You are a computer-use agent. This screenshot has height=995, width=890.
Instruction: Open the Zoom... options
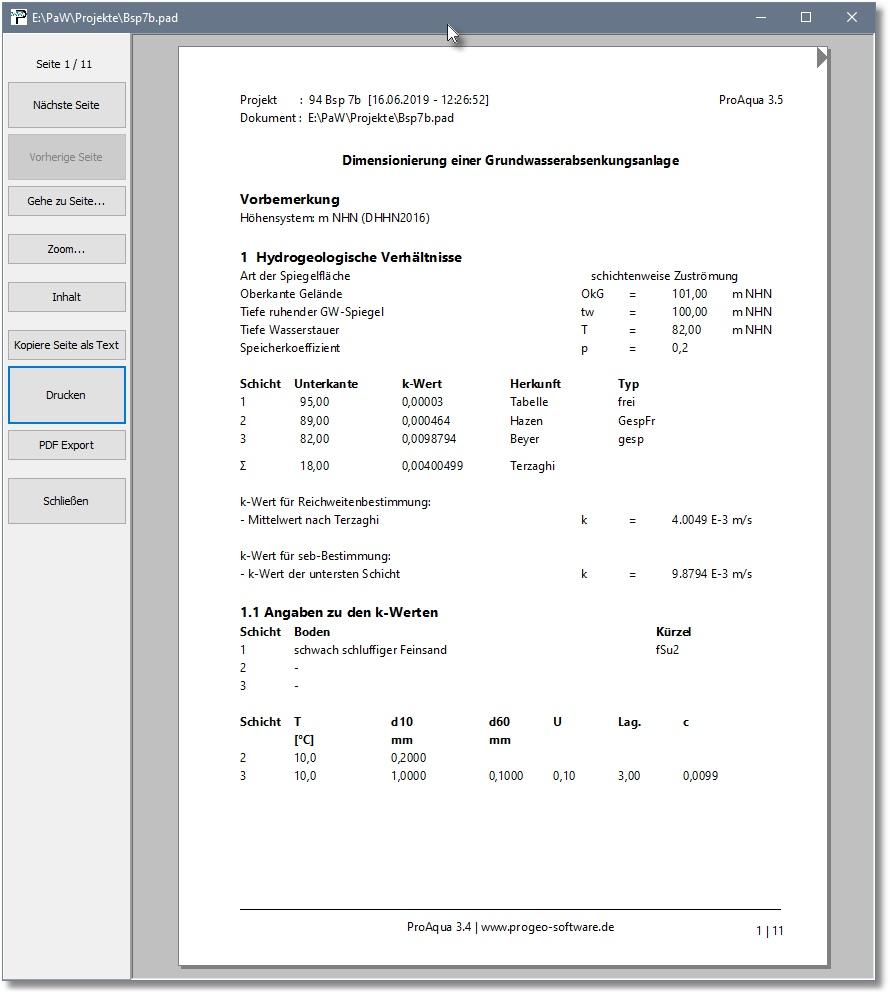[x=66, y=249]
